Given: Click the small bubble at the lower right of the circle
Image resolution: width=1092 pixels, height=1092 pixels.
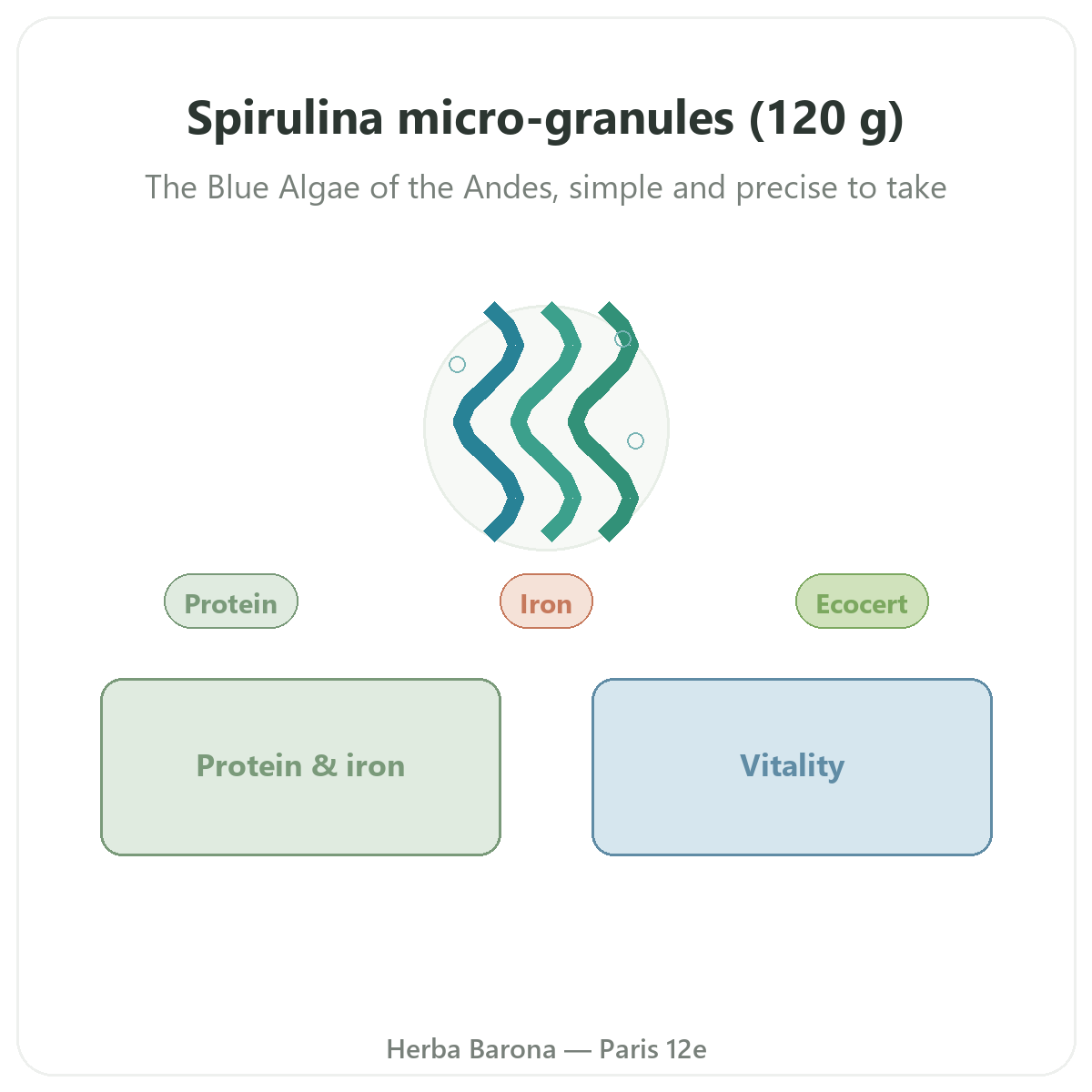Looking at the screenshot, I should click(636, 440).
